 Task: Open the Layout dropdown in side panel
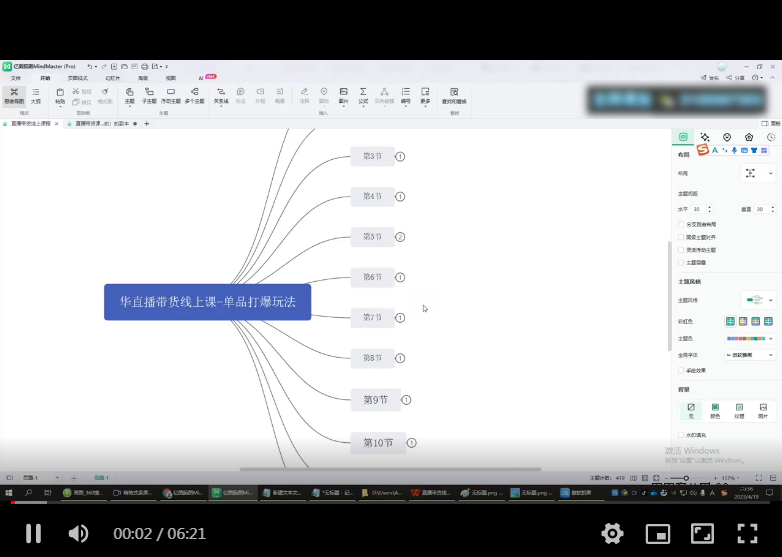click(x=758, y=173)
